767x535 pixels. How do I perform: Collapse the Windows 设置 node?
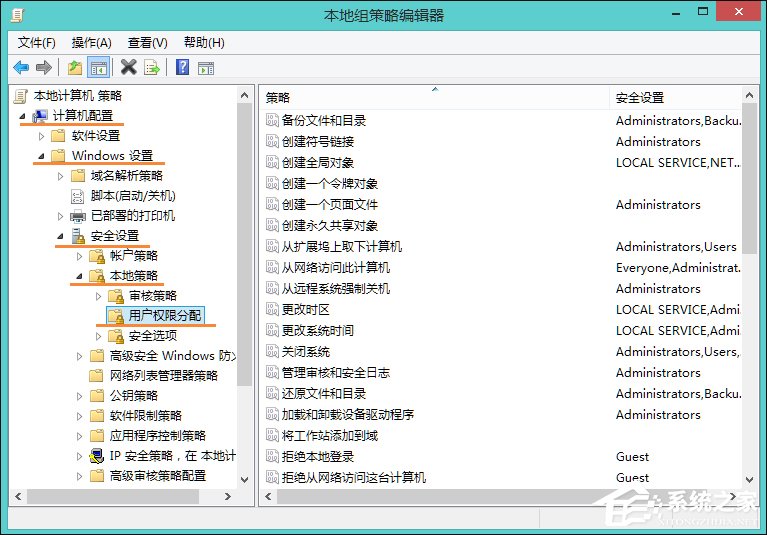point(42,156)
